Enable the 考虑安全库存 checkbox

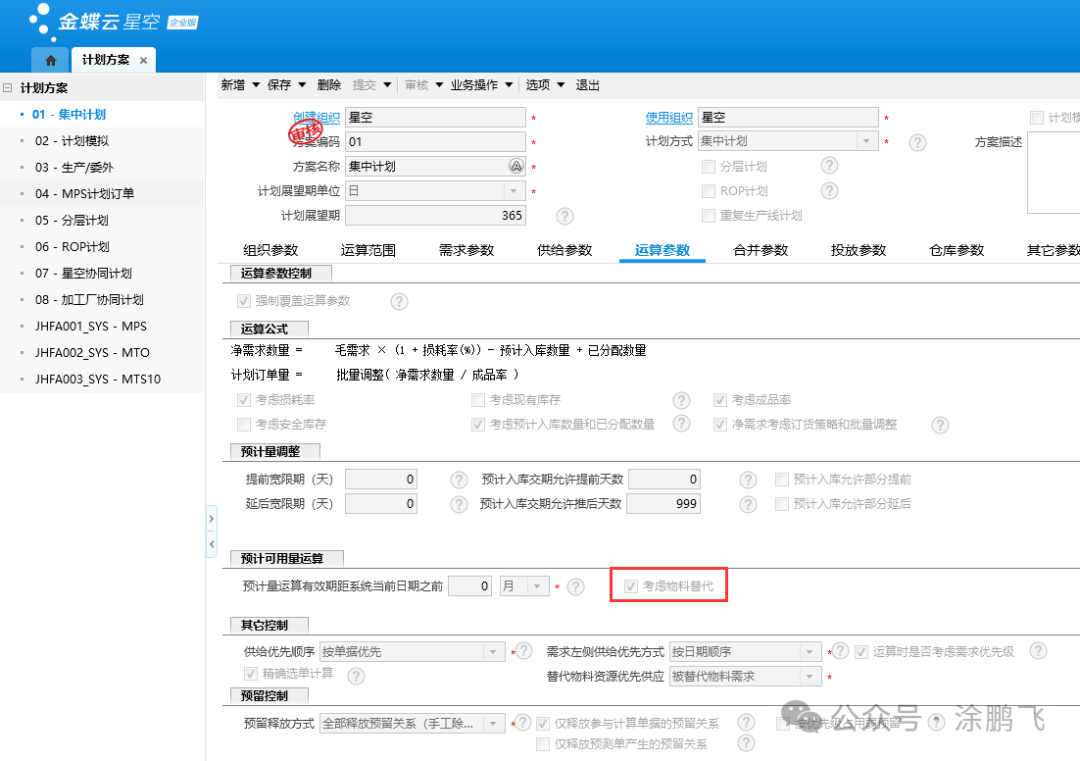[244, 425]
